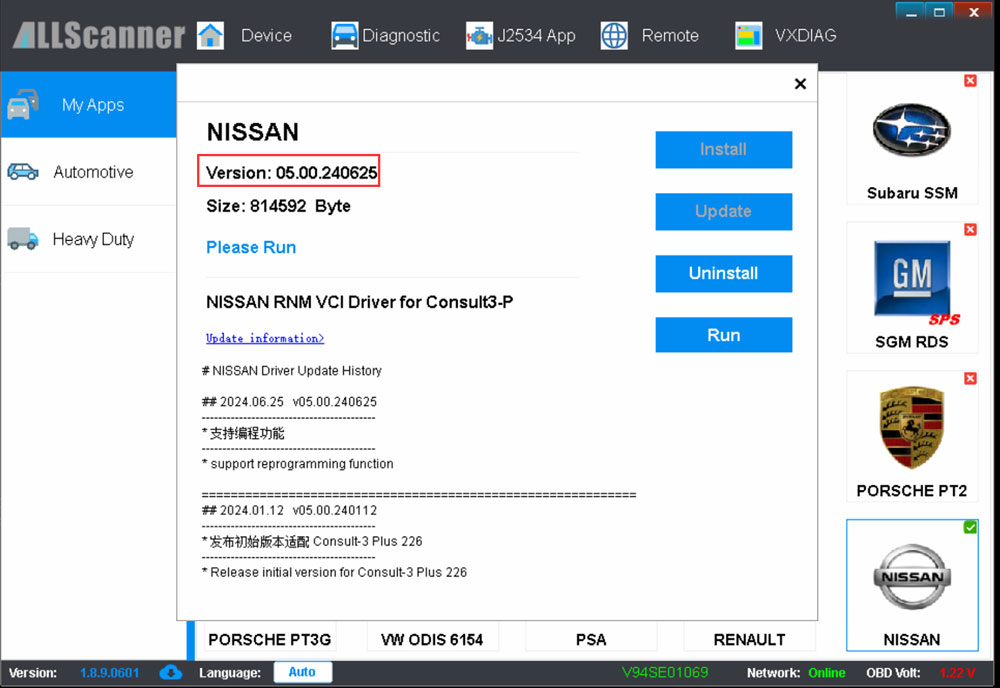
Task: Click the red X badge on PORSCHE PT2
Action: pyautogui.click(x=970, y=379)
